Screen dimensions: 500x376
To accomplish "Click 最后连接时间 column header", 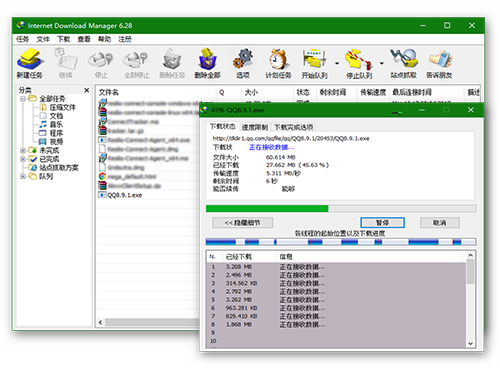I will [x=427, y=92].
